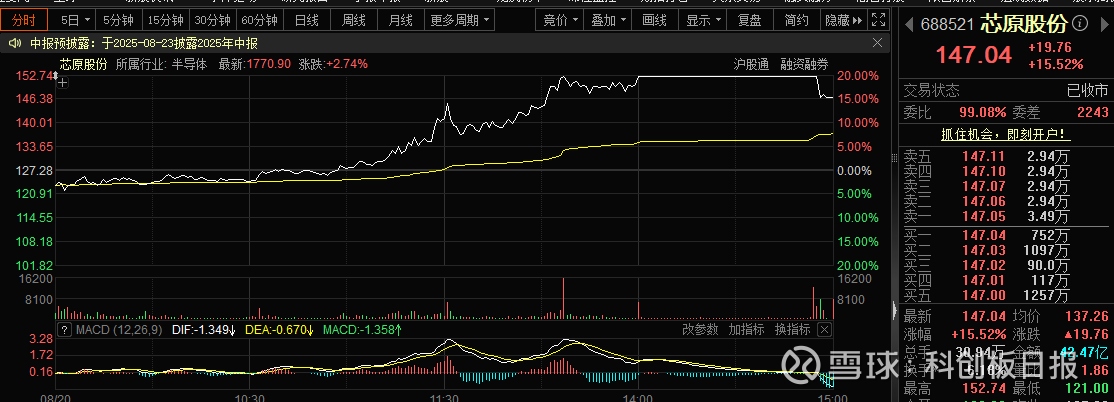Click 买五 price 147.00
The height and width of the screenshot is (402, 1114).
(x=983, y=295)
